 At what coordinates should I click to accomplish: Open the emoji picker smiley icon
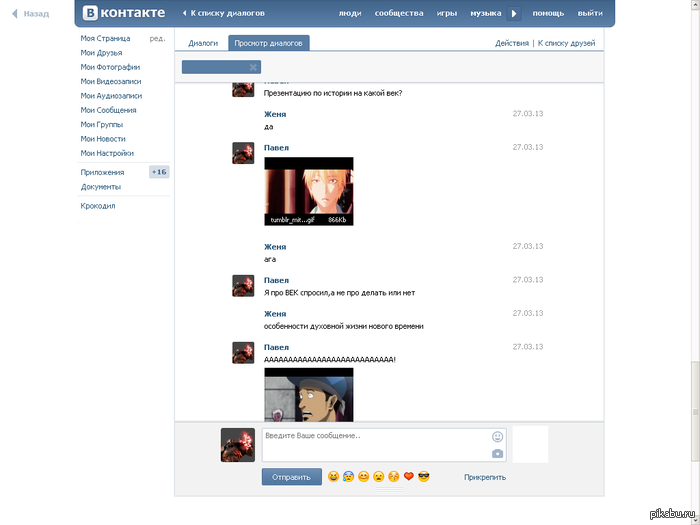pos(497,437)
